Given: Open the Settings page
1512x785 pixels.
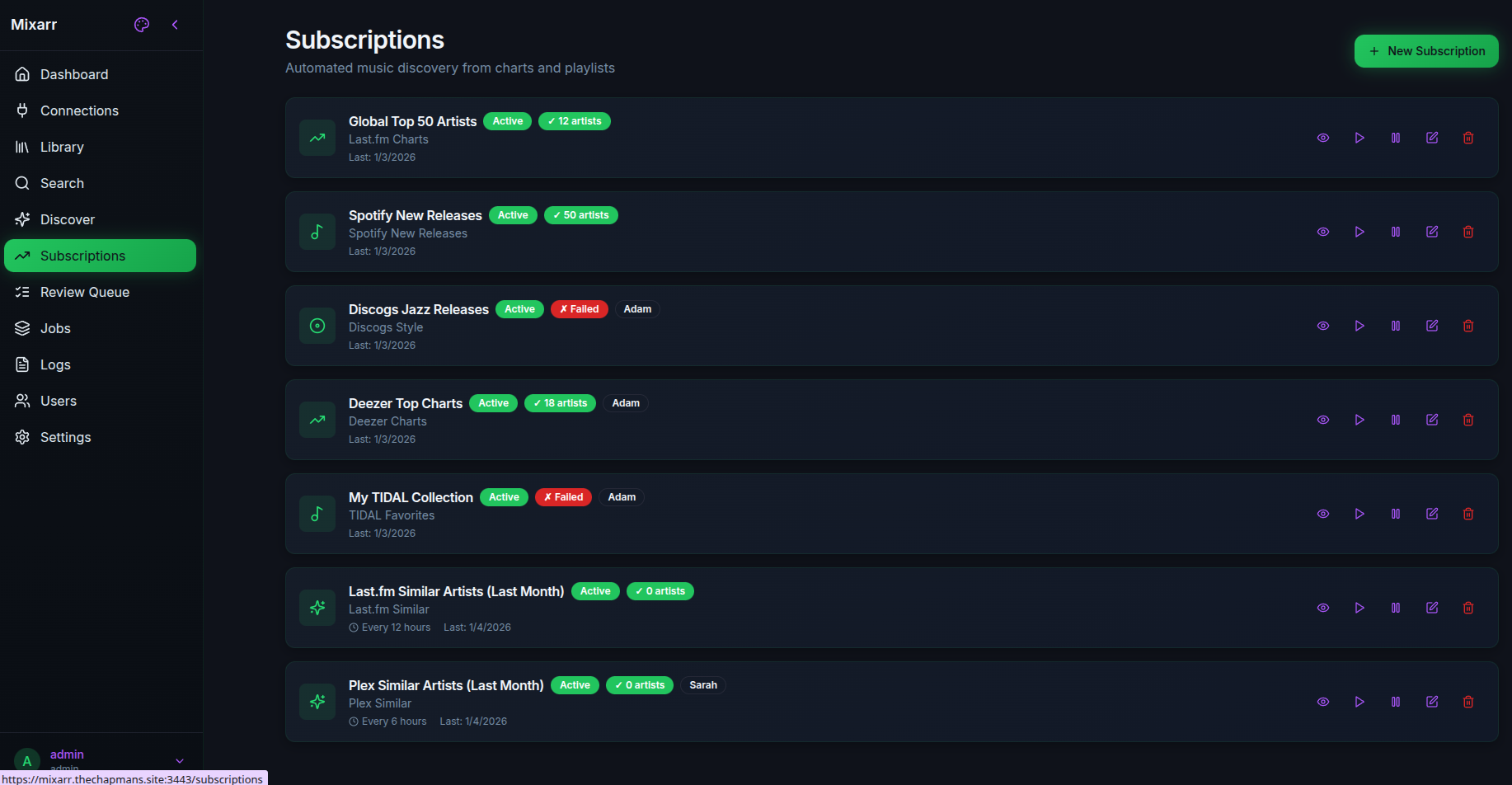Looking at the screenshot, I should coord(65,437).
